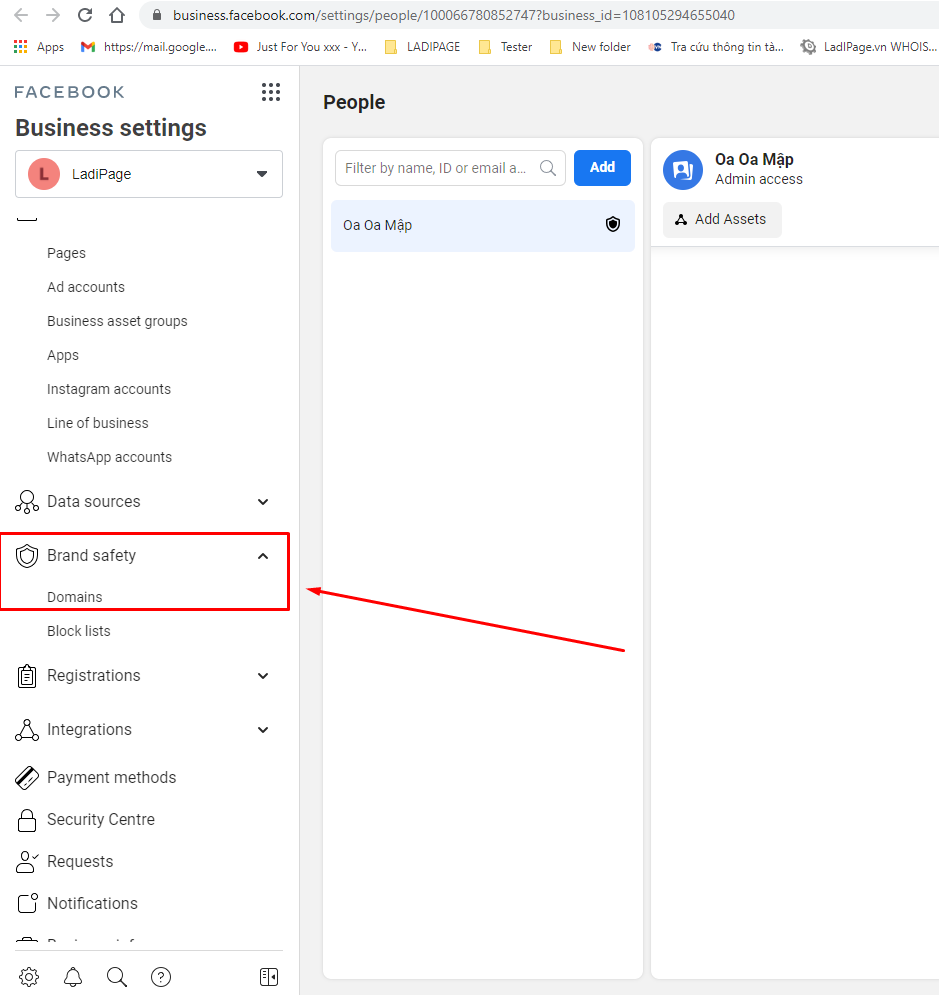
Task: Expand the Data sources section
Action: [x=263, y=502]
